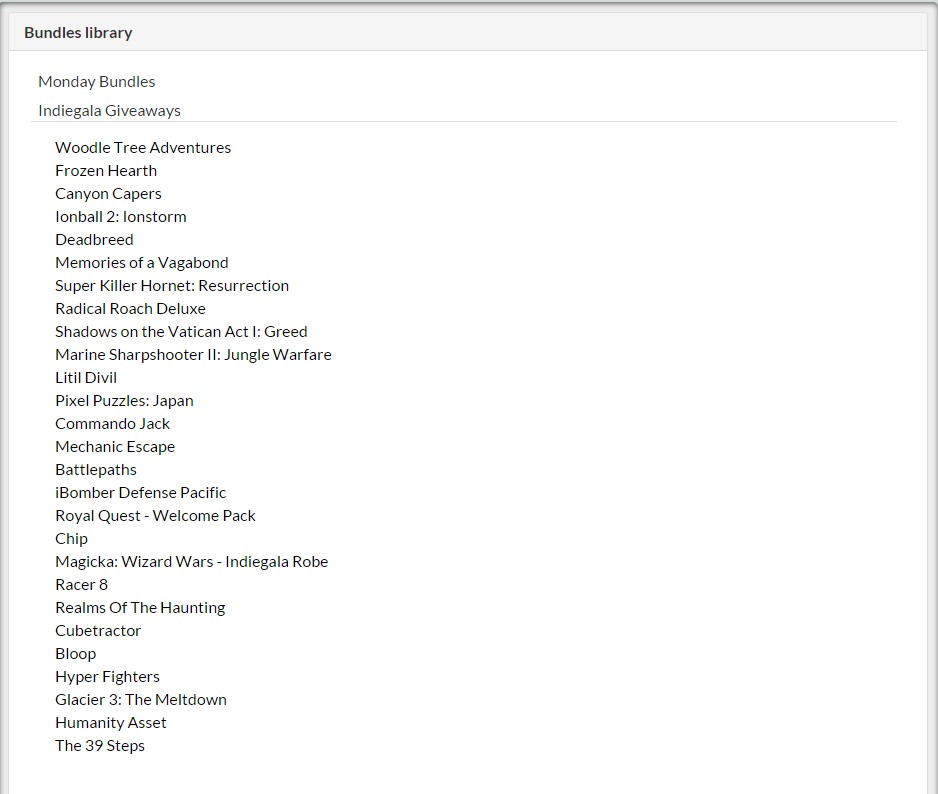Collapse the Indiegala Giveaways section
Image resolution: width=938 pixels, height=794 pixels.
coord(109,111)
